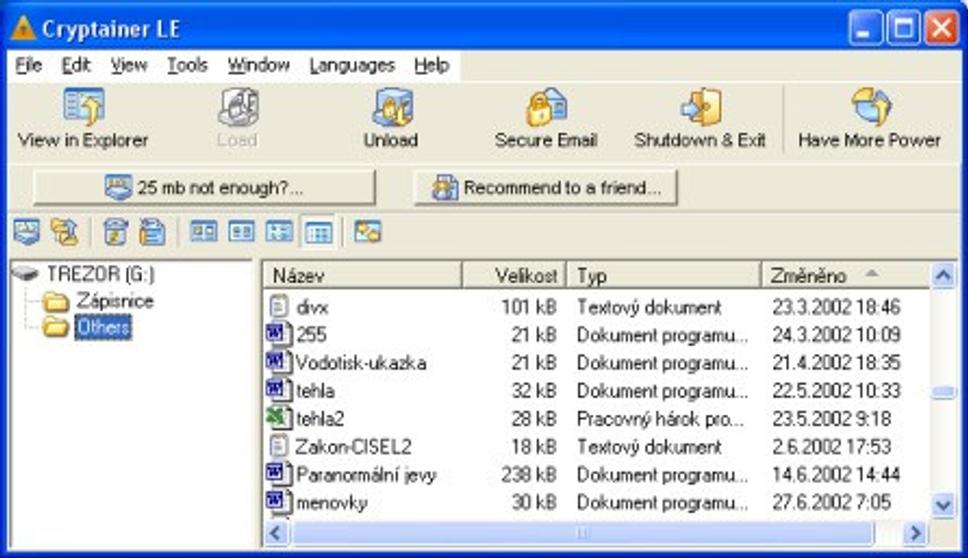Click the horizontal scrollbar's right arrow
This screenshot has height=558, width=968.
click(916, 533)
